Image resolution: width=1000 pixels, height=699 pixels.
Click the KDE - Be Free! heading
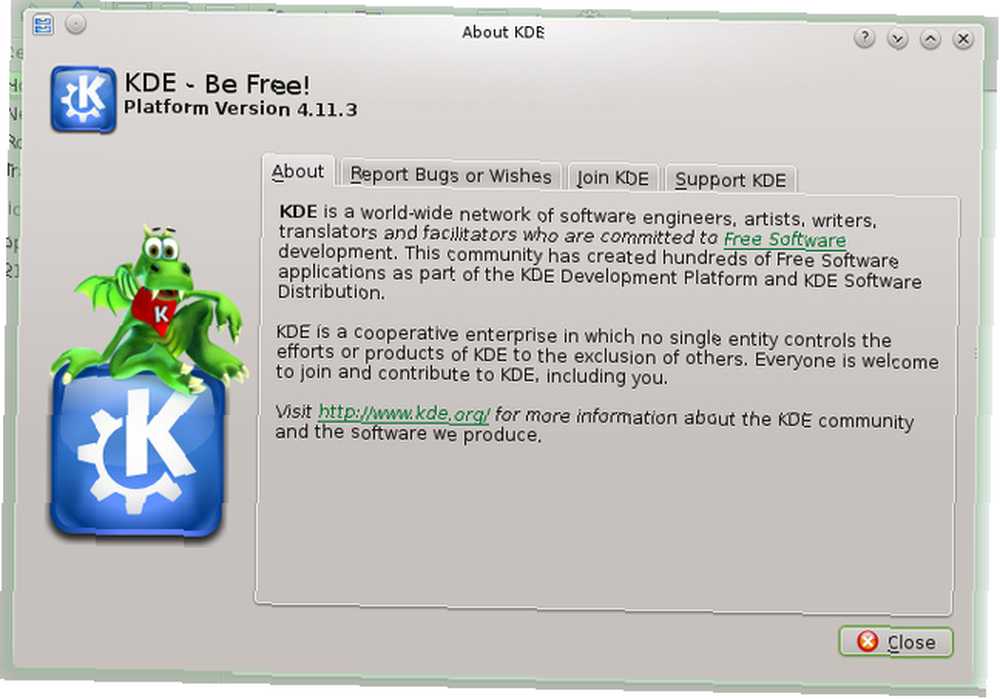tap(217, 84)
